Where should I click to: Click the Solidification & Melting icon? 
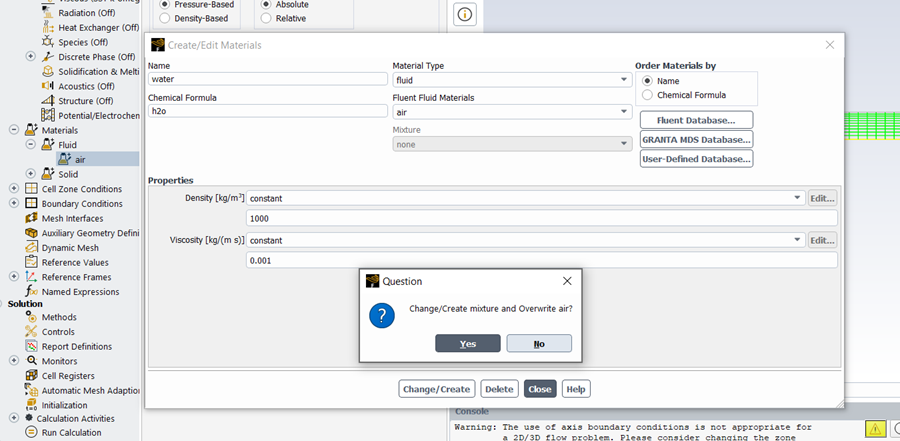(x=48, y=72)
